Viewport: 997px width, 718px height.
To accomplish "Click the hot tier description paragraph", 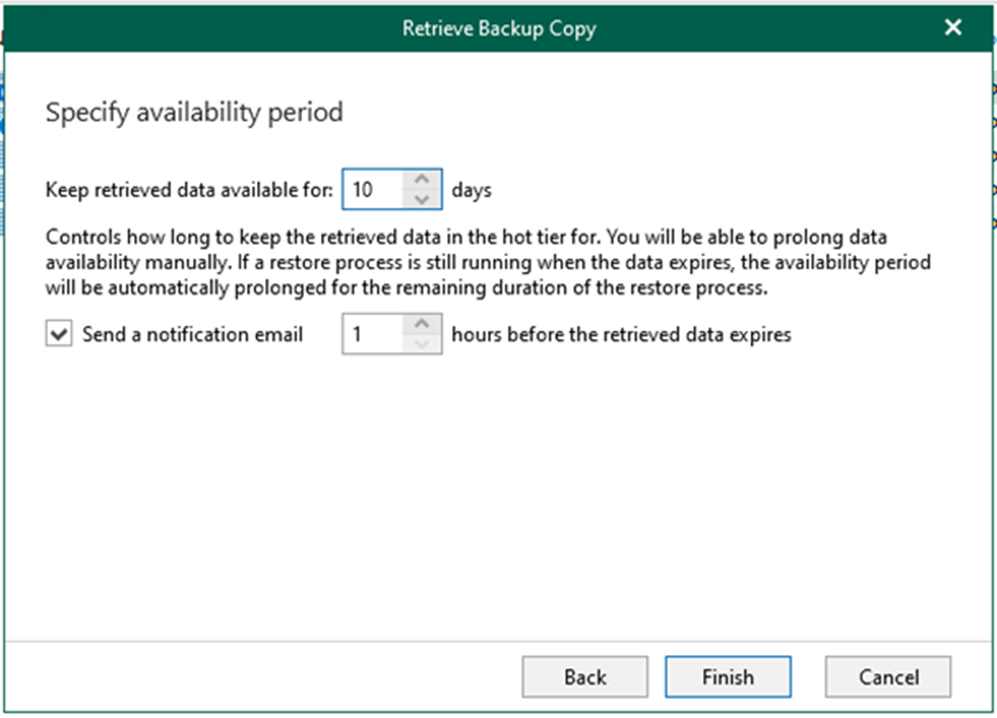I will click(x=488, y=262).
